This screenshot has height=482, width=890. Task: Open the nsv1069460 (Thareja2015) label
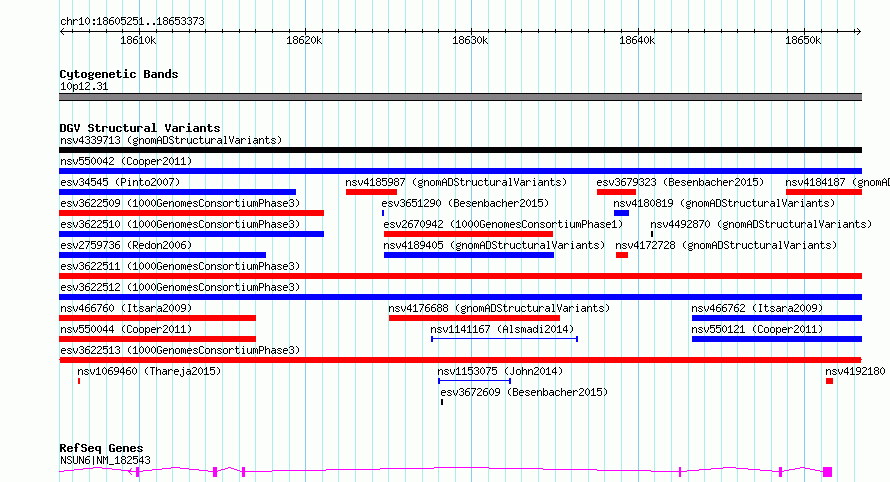[x=149, y=371]
